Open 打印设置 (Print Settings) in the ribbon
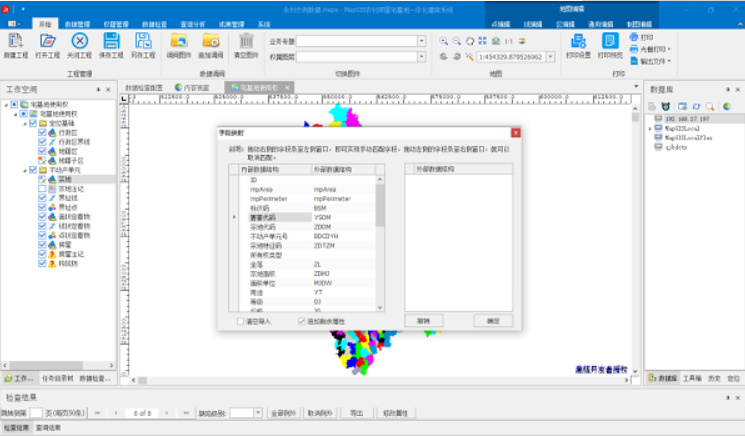This screenshot has width=745, height=436. pyautogui.click(x=580, y=44)
